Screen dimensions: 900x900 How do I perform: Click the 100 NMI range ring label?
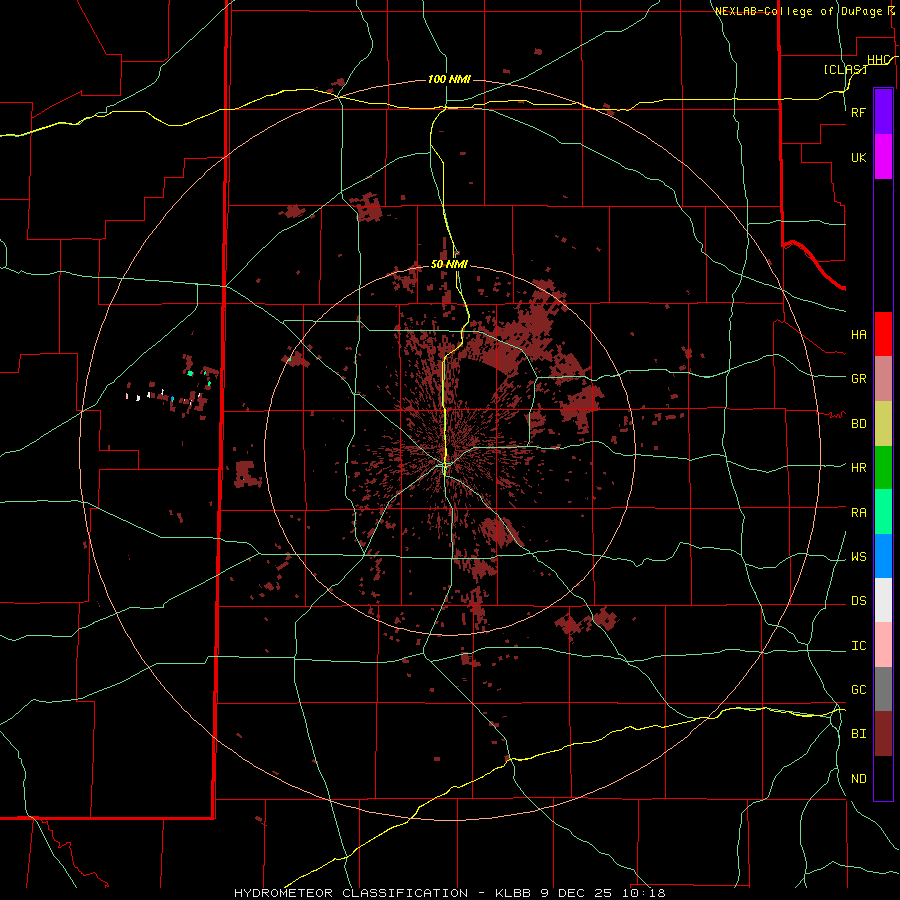click(x=449, y=79)
